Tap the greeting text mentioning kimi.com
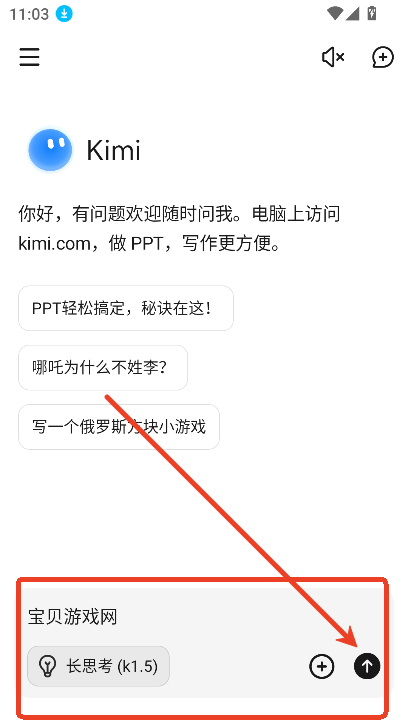This screenshot has height=725, width=408. [x=179, y=228]
